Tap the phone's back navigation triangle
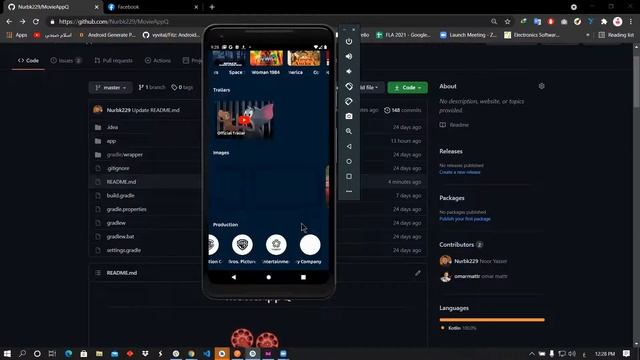This screenshot has height=360, width=640. click(233, 277)
